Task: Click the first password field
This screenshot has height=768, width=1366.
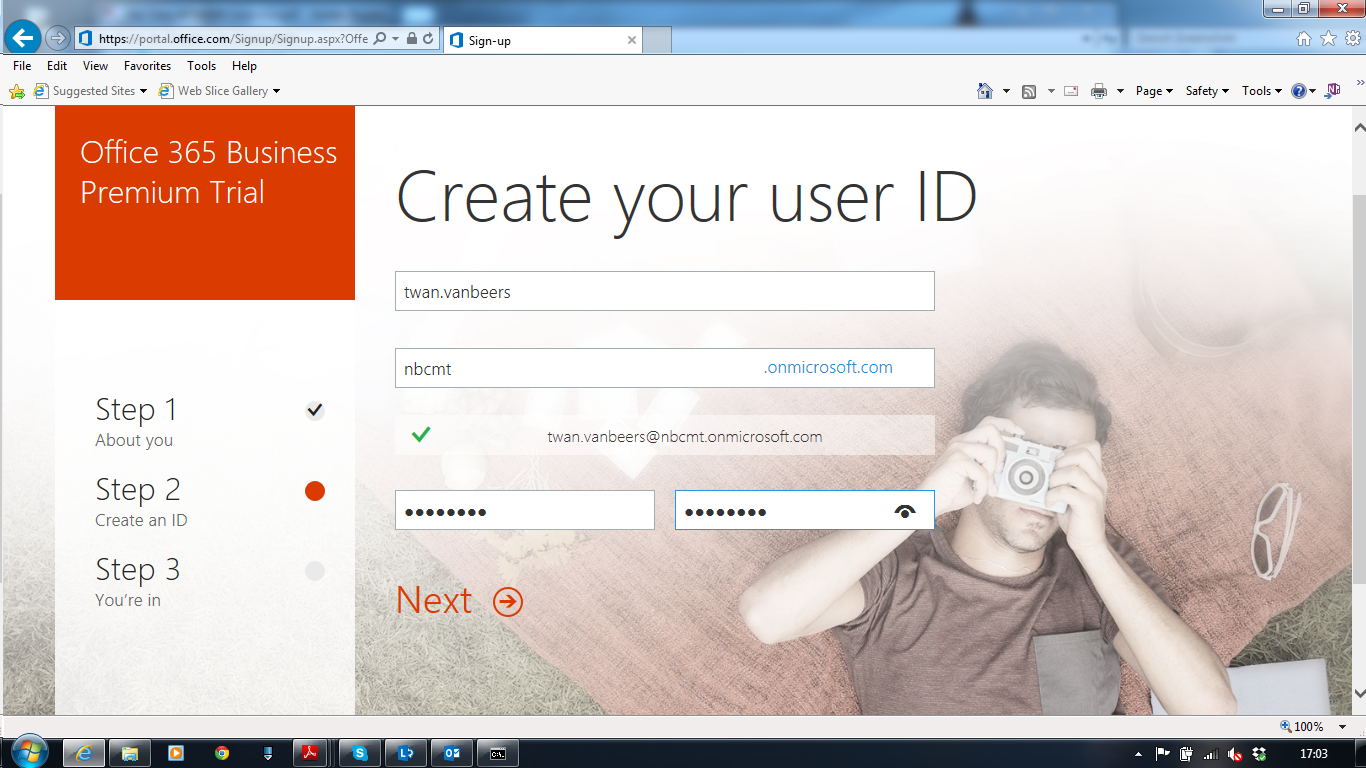Action: [525, 510]
